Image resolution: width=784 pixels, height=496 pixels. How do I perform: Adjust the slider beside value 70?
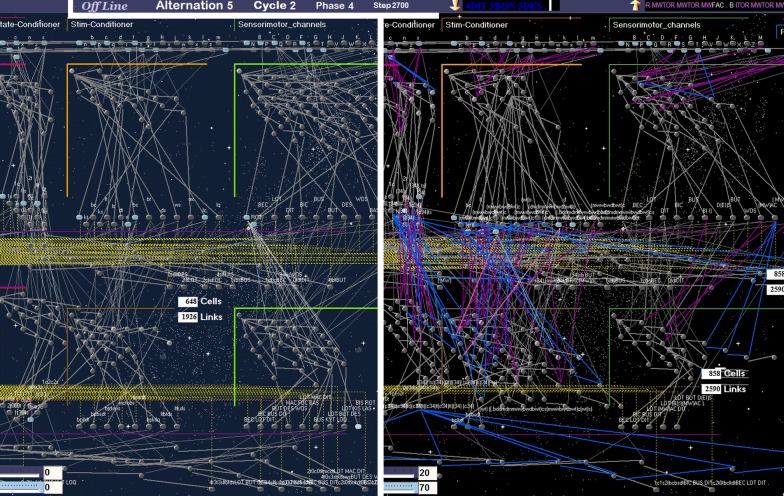pyautogui.click(x=400, y=488)
